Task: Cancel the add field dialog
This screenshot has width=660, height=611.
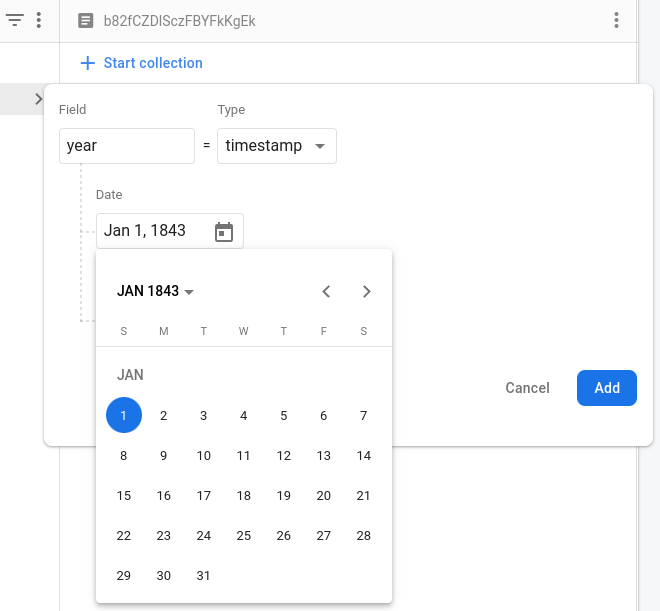Action: pos(527,388)
